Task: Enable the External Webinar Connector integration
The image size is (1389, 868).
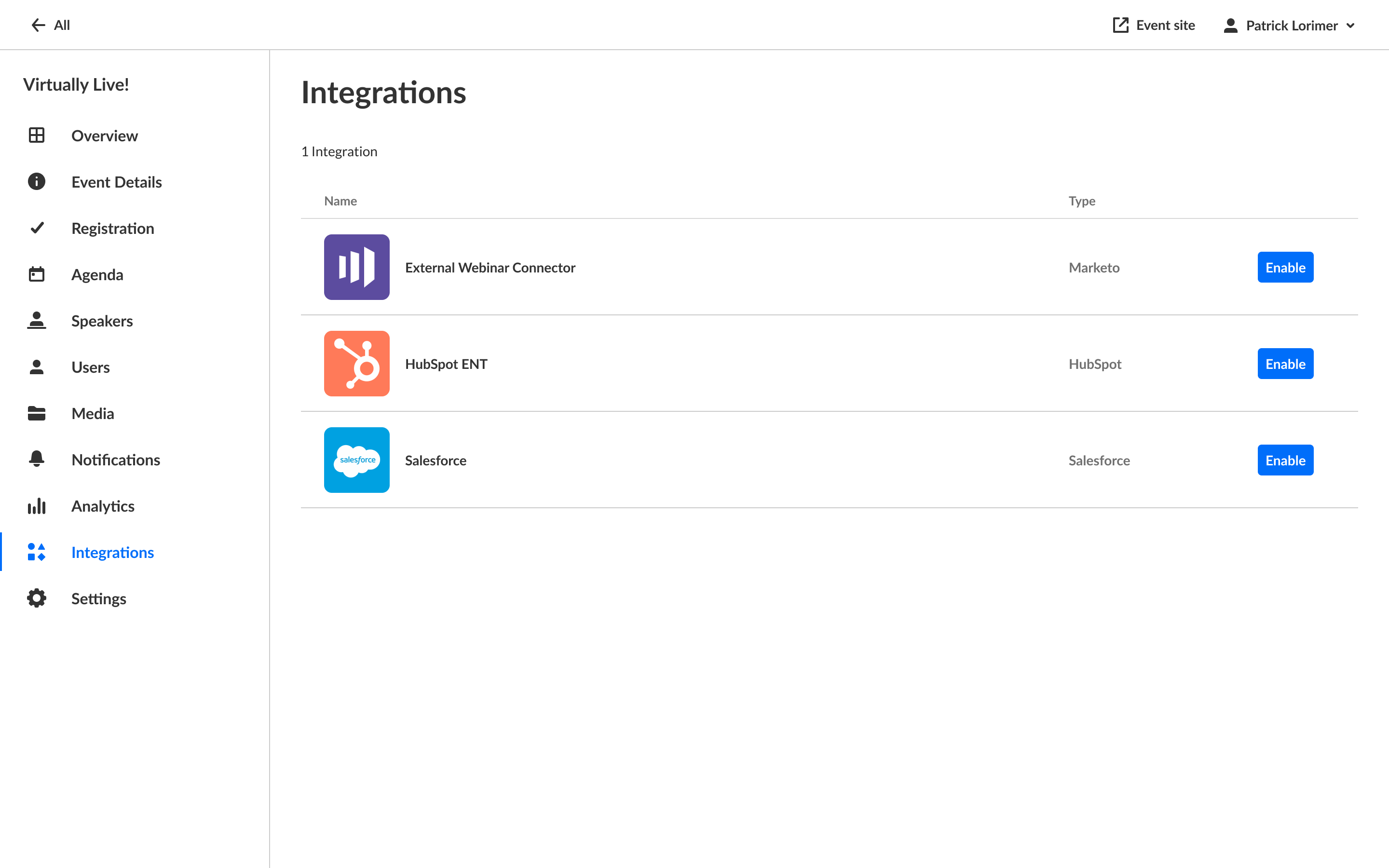Action: tap(1284, 267)
